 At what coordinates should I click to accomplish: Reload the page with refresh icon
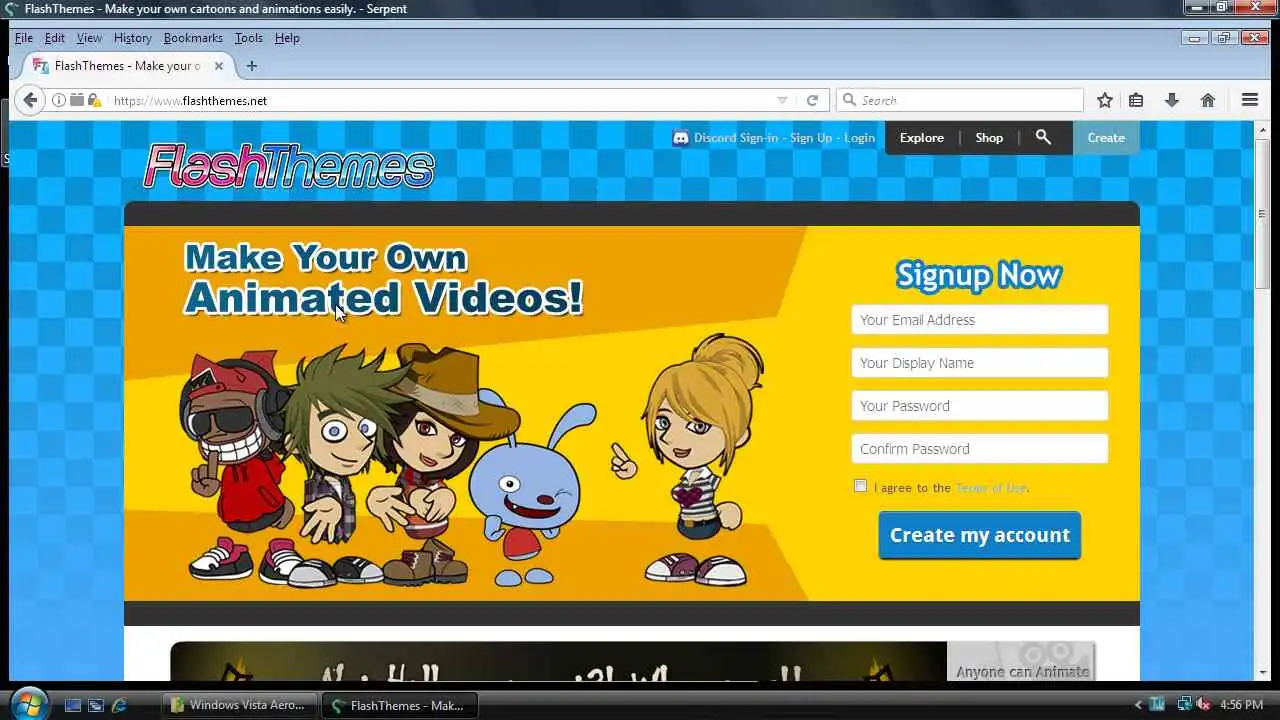(812, 100)
